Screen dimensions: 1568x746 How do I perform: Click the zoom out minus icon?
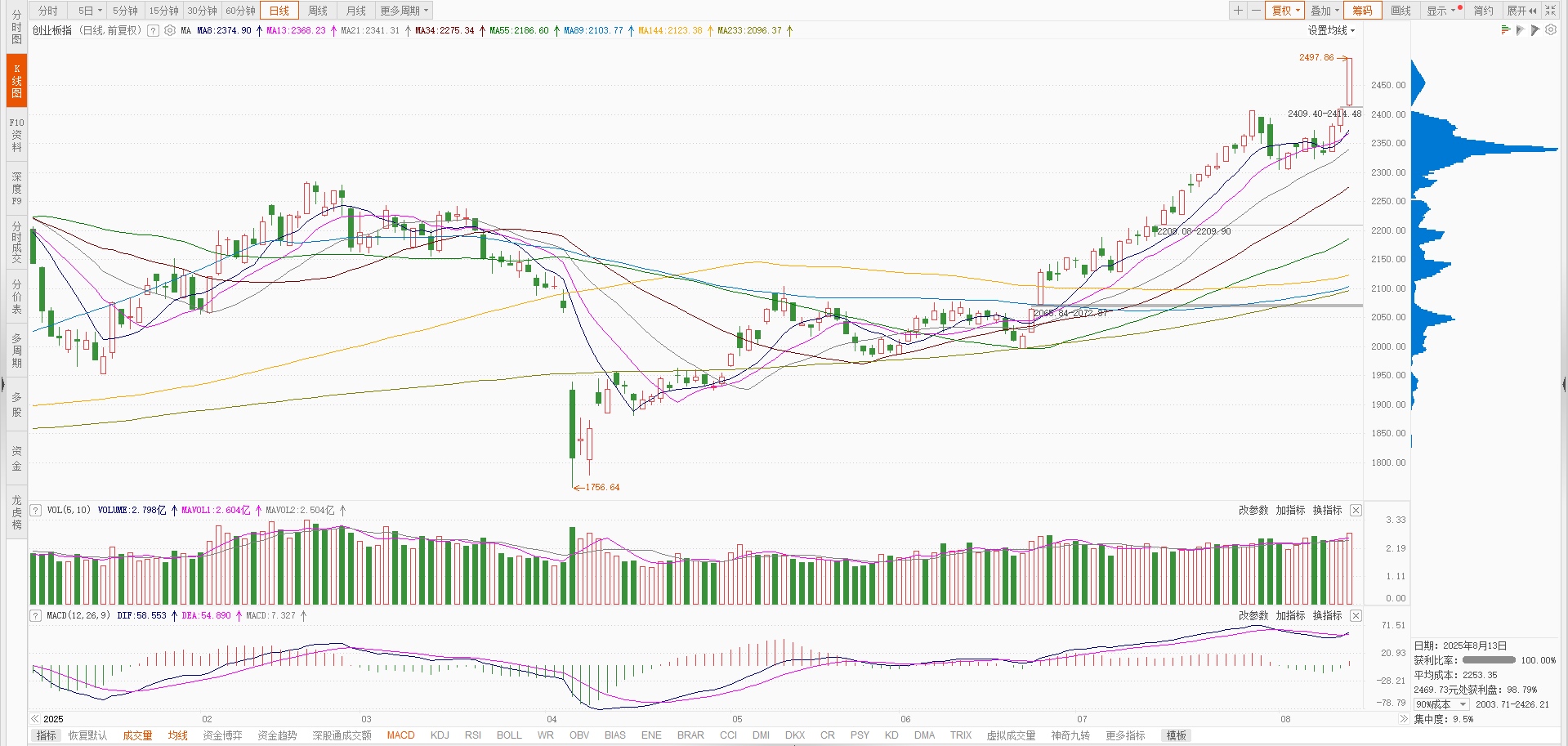(1255, 11)
